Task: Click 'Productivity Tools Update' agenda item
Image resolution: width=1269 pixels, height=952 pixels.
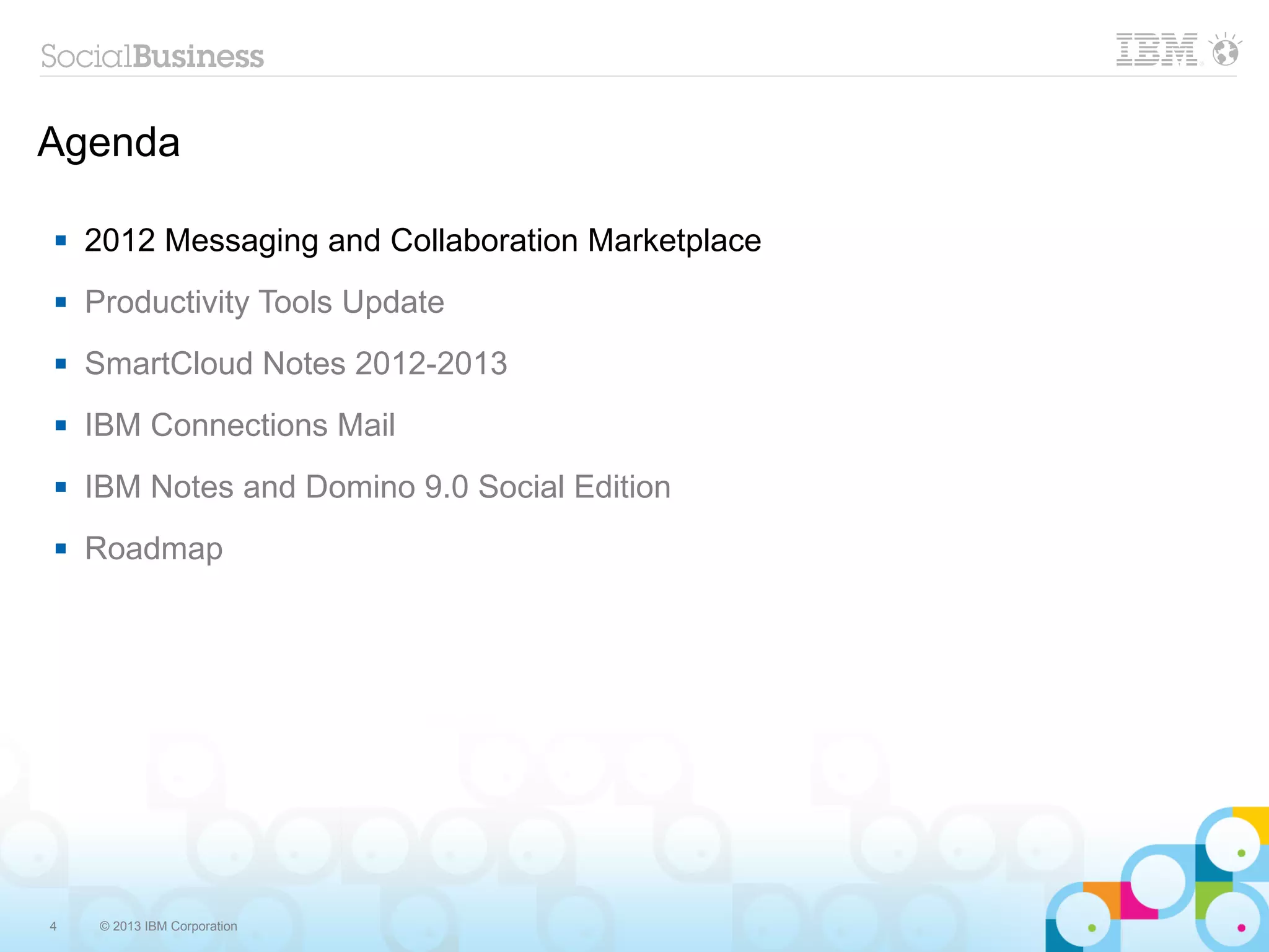Action: point(265,302)
